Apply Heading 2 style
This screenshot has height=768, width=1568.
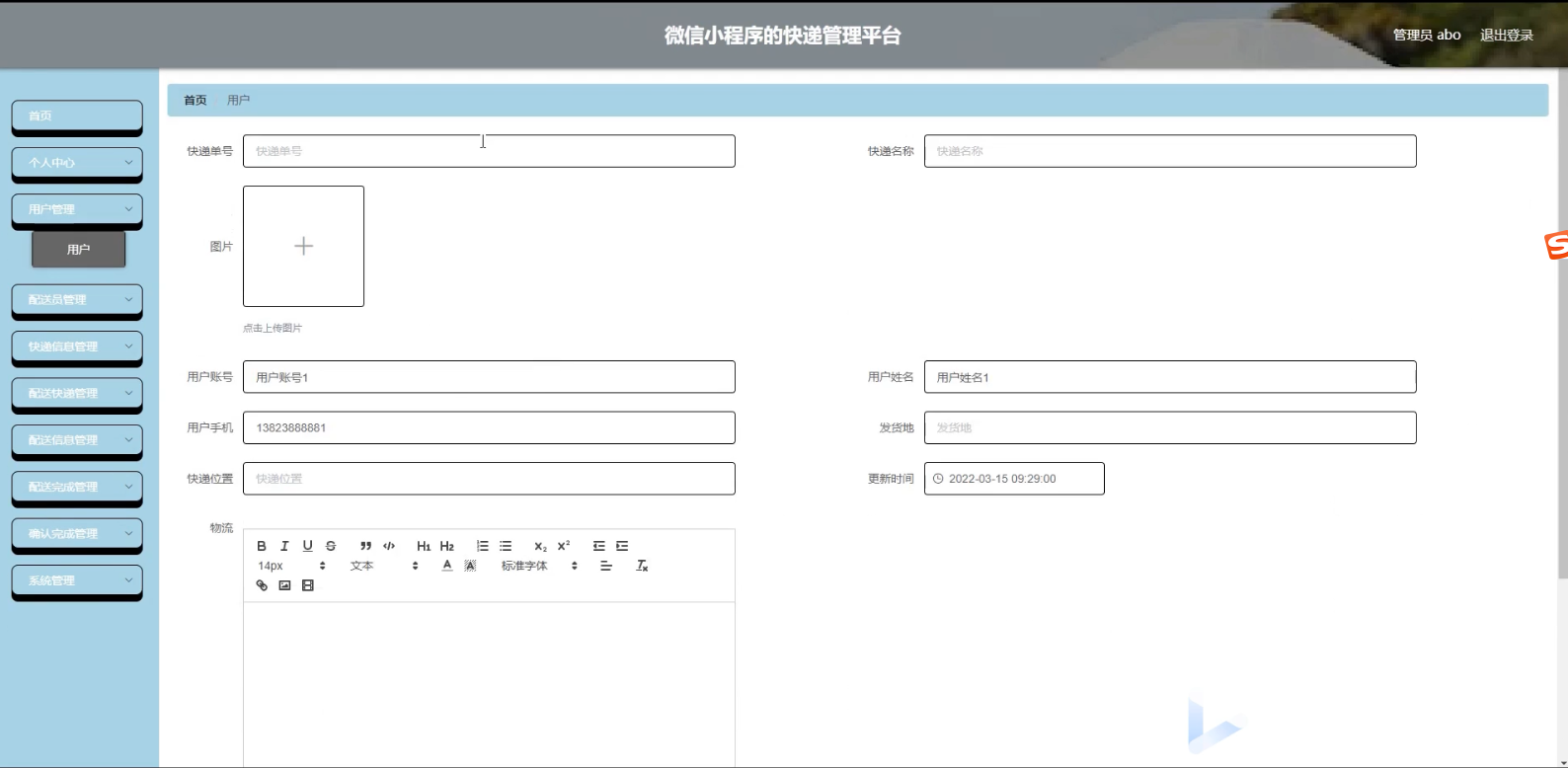tap(447, 546)
